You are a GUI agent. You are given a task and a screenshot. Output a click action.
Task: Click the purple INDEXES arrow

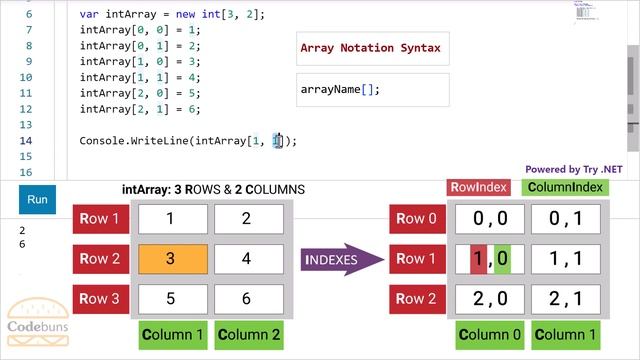click(x=342, y=260)
